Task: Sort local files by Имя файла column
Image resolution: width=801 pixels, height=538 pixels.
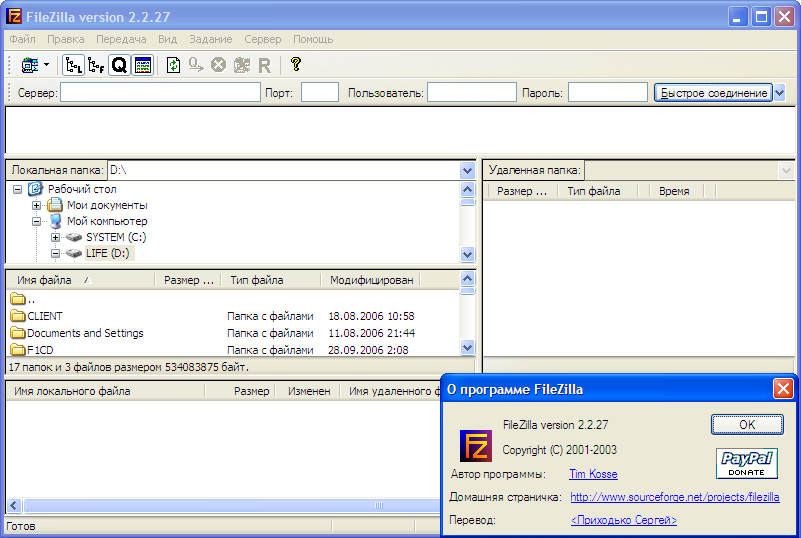Action: pos(81,280)
